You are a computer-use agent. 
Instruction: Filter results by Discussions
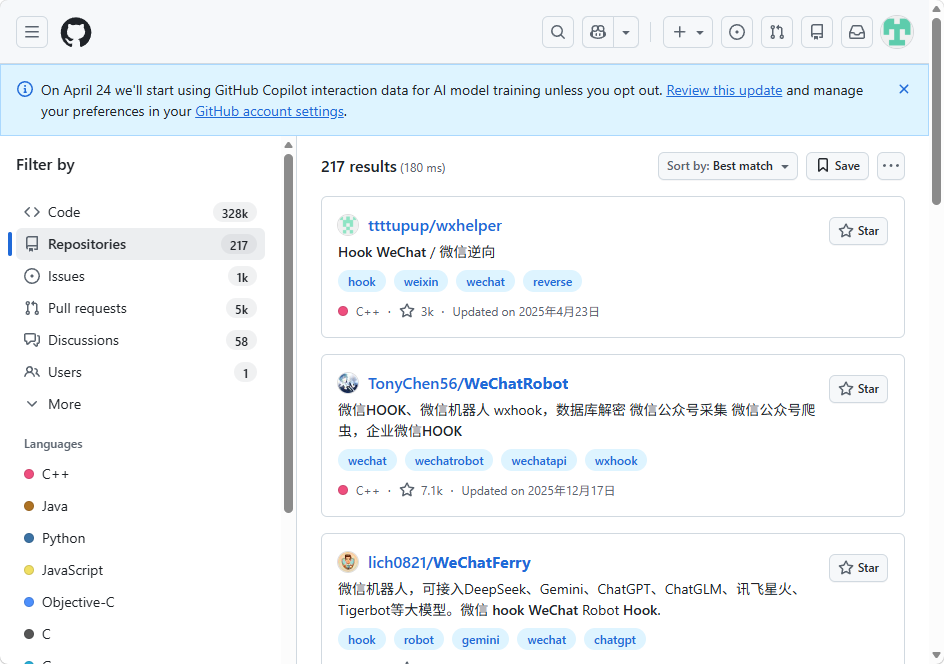pos(140,340)
